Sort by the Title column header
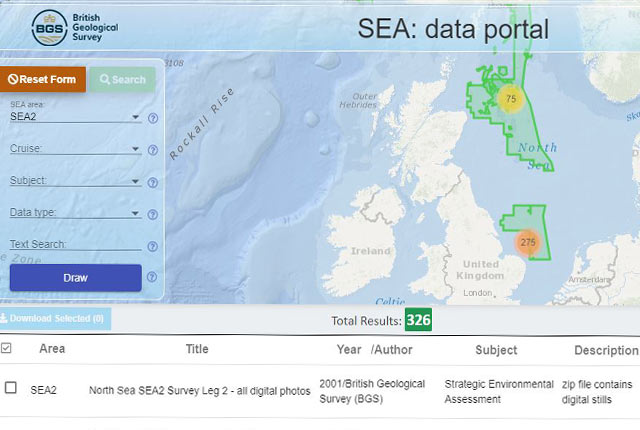The image size is (640, 430). (x=197, y=349)
